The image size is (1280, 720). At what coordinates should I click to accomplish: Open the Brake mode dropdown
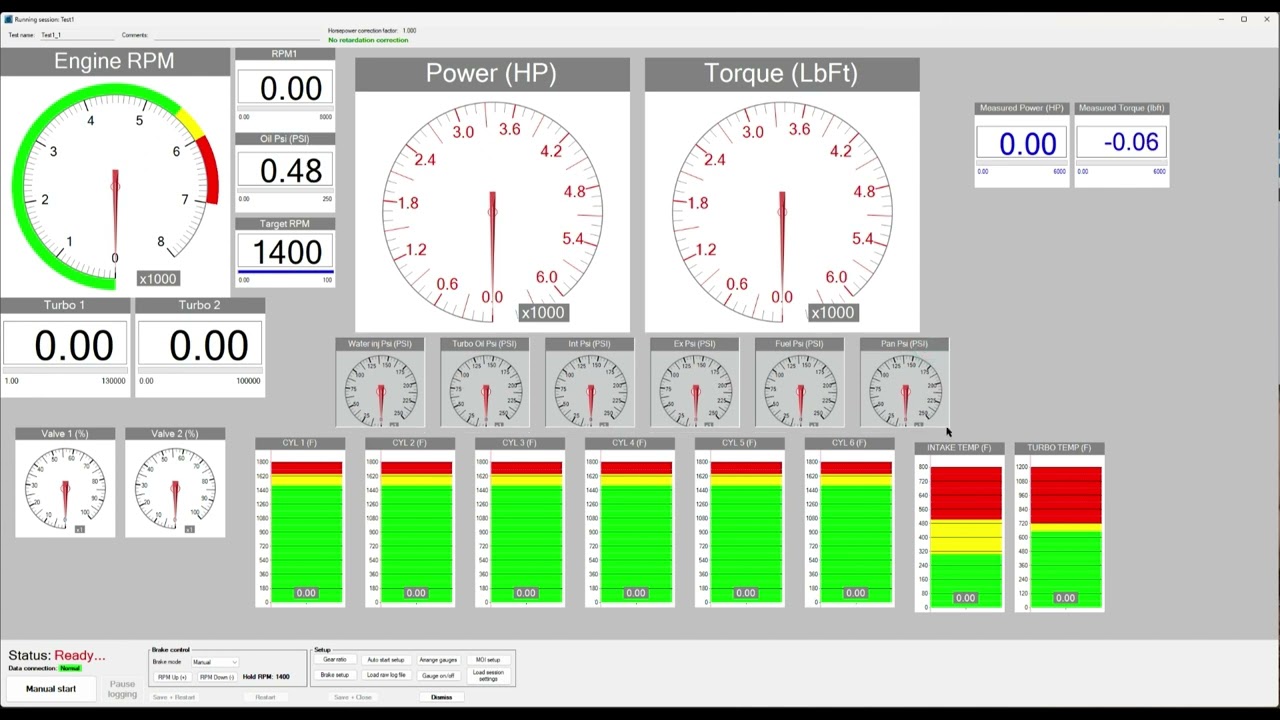click(215, 662)
